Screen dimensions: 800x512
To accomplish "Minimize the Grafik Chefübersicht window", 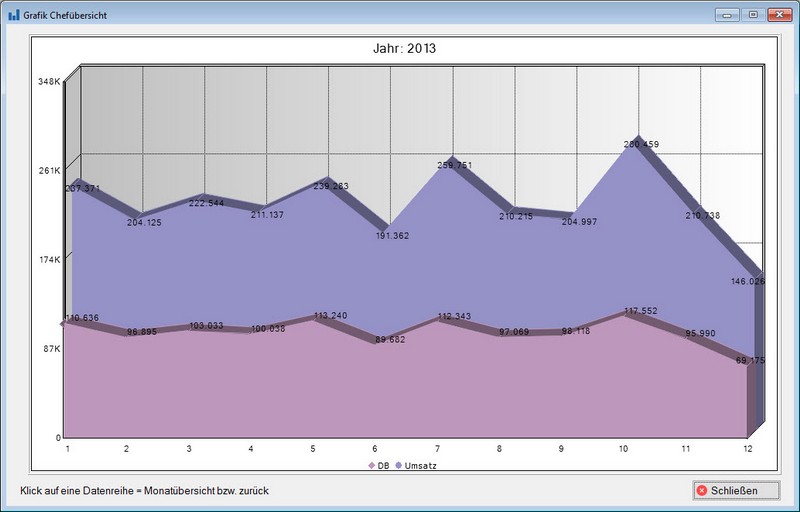I will click(728, 15).
